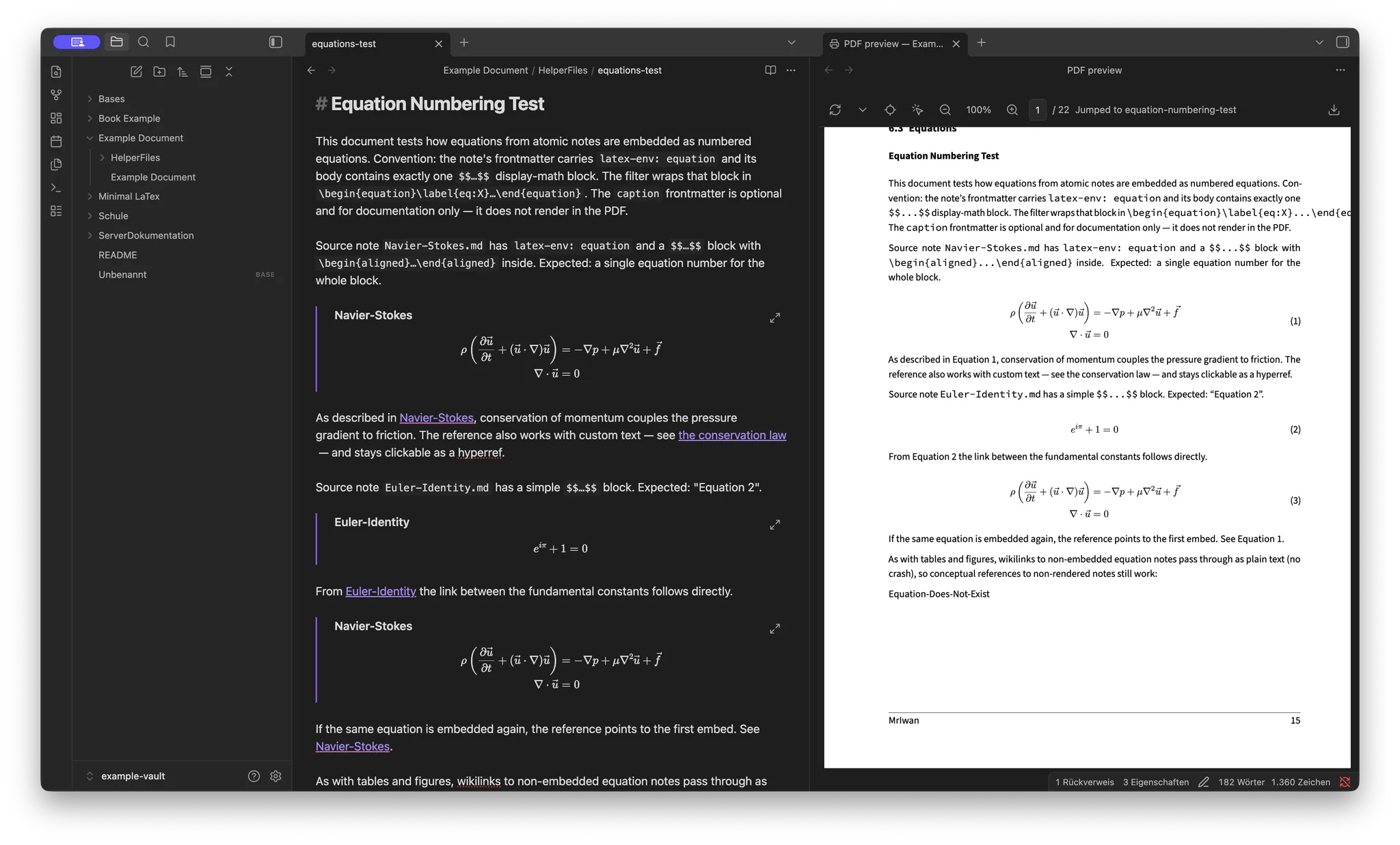Click the auto-reveal current file icon
This screenshot has width=1400, height=845.
click(206, 72)
